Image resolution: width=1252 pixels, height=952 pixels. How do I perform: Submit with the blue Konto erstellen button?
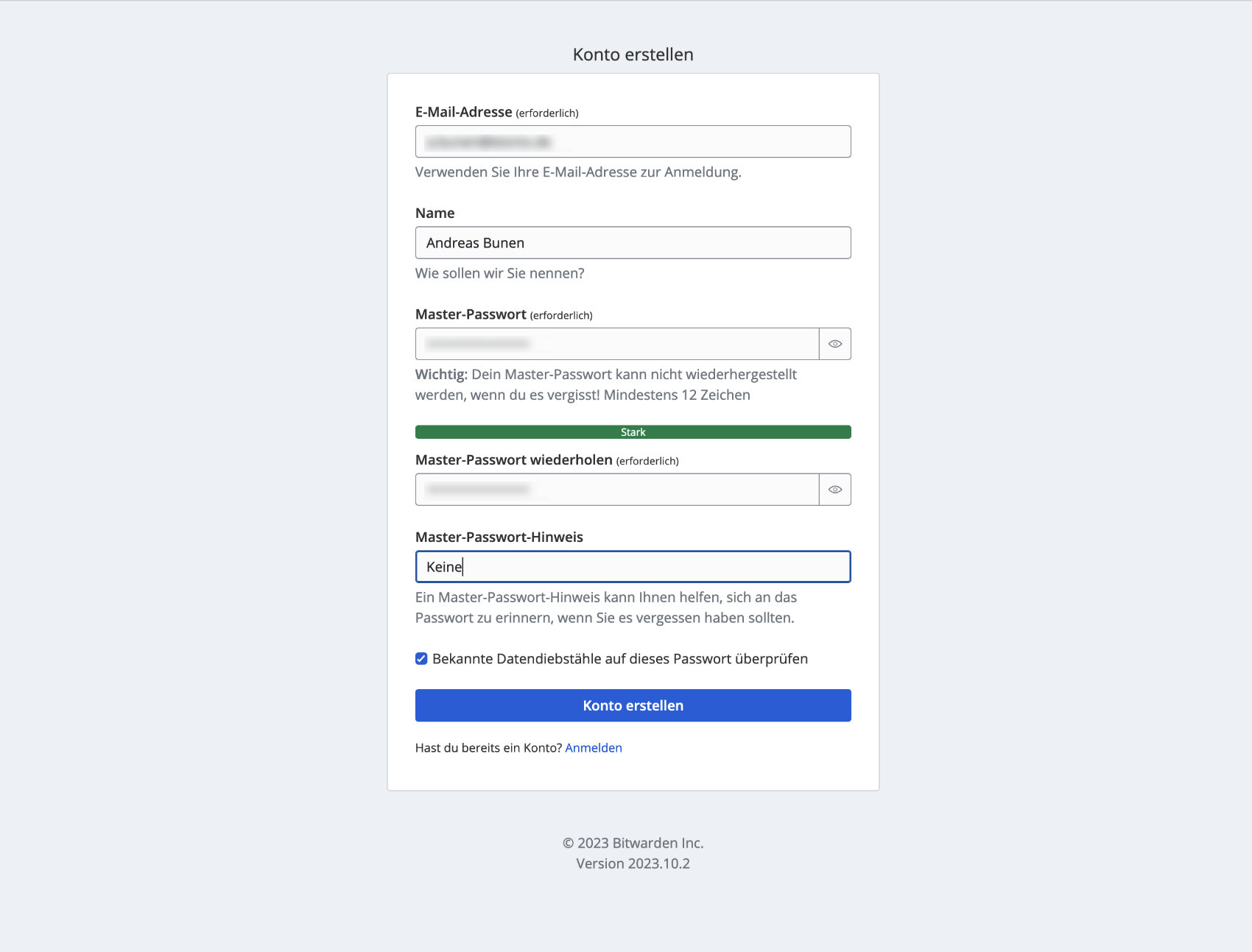tap(633, 705)
